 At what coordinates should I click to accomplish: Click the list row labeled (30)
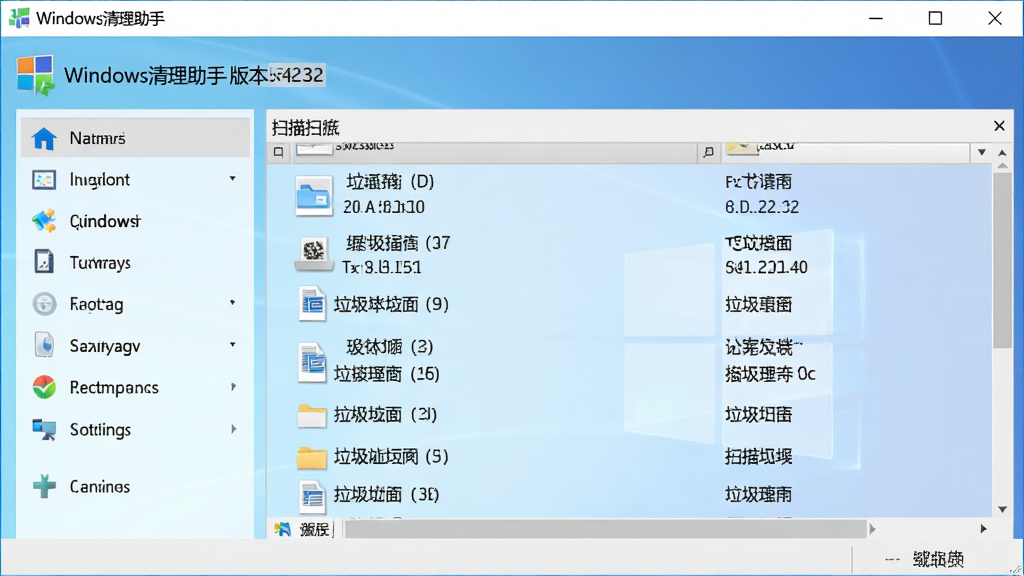pos(630,494)
